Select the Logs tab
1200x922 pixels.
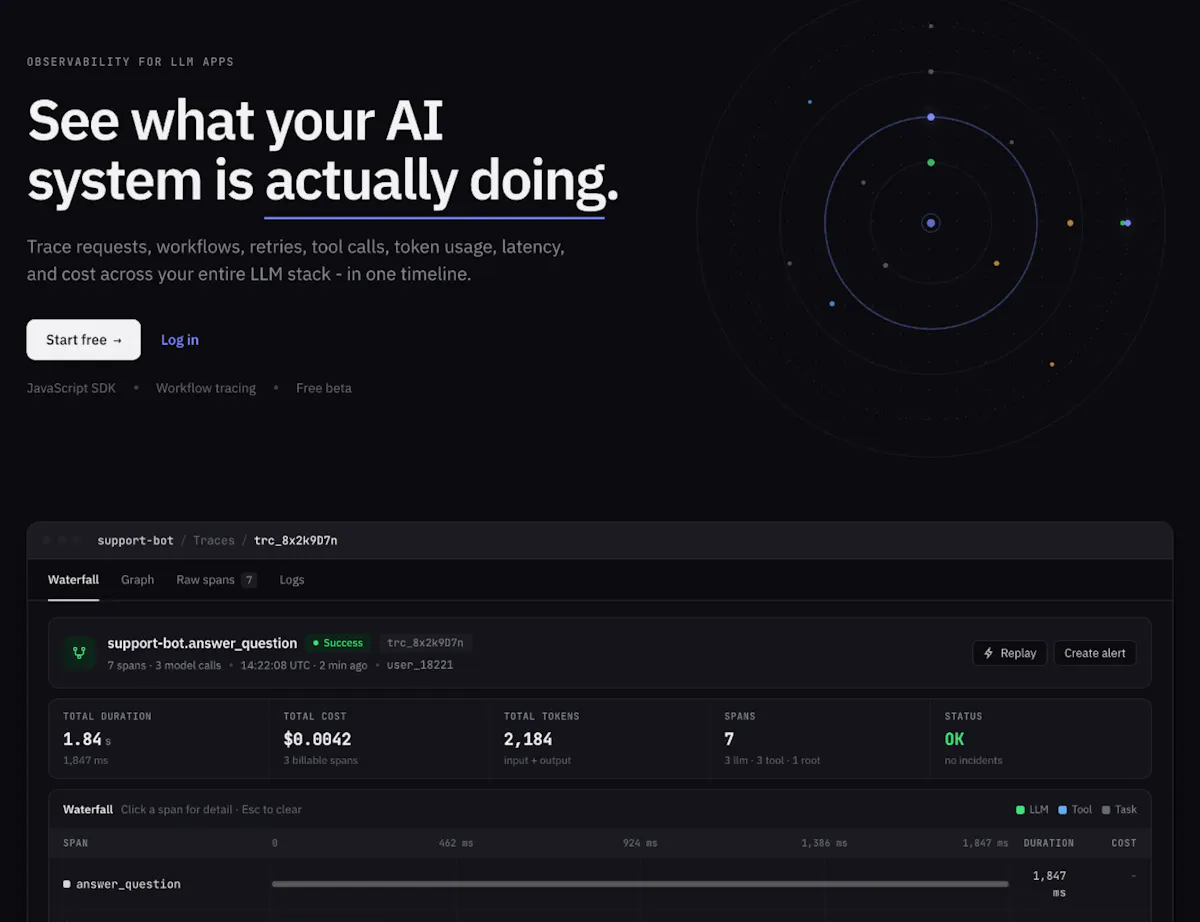(292, 580)
